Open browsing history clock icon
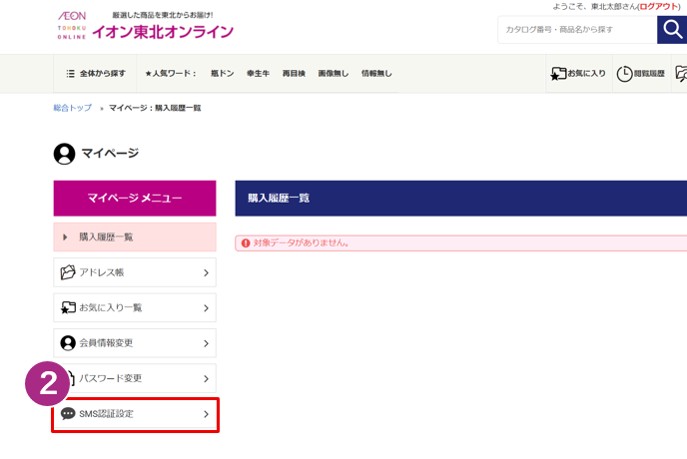Screen dimensions: 687x459 [x=625, y=73]
